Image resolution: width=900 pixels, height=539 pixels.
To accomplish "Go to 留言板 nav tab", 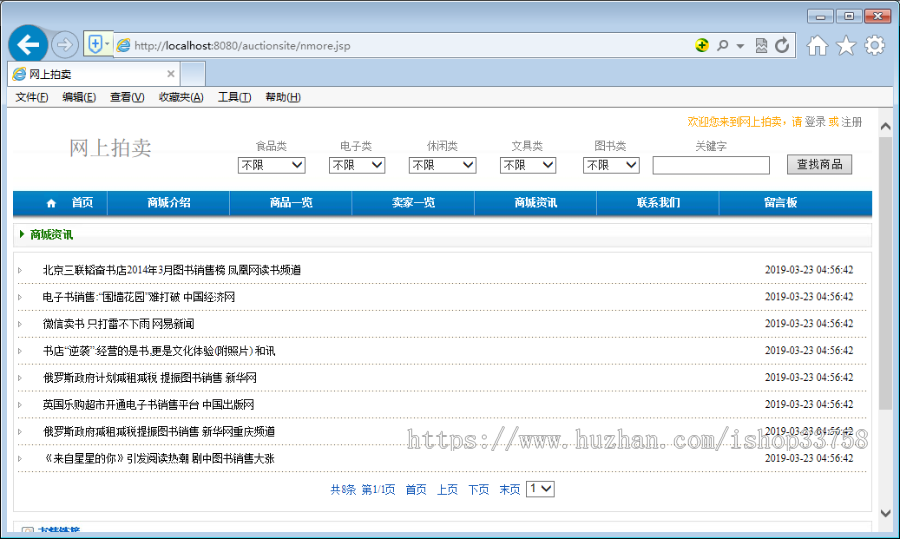I will pyautogui.click(x=781, y=203).
